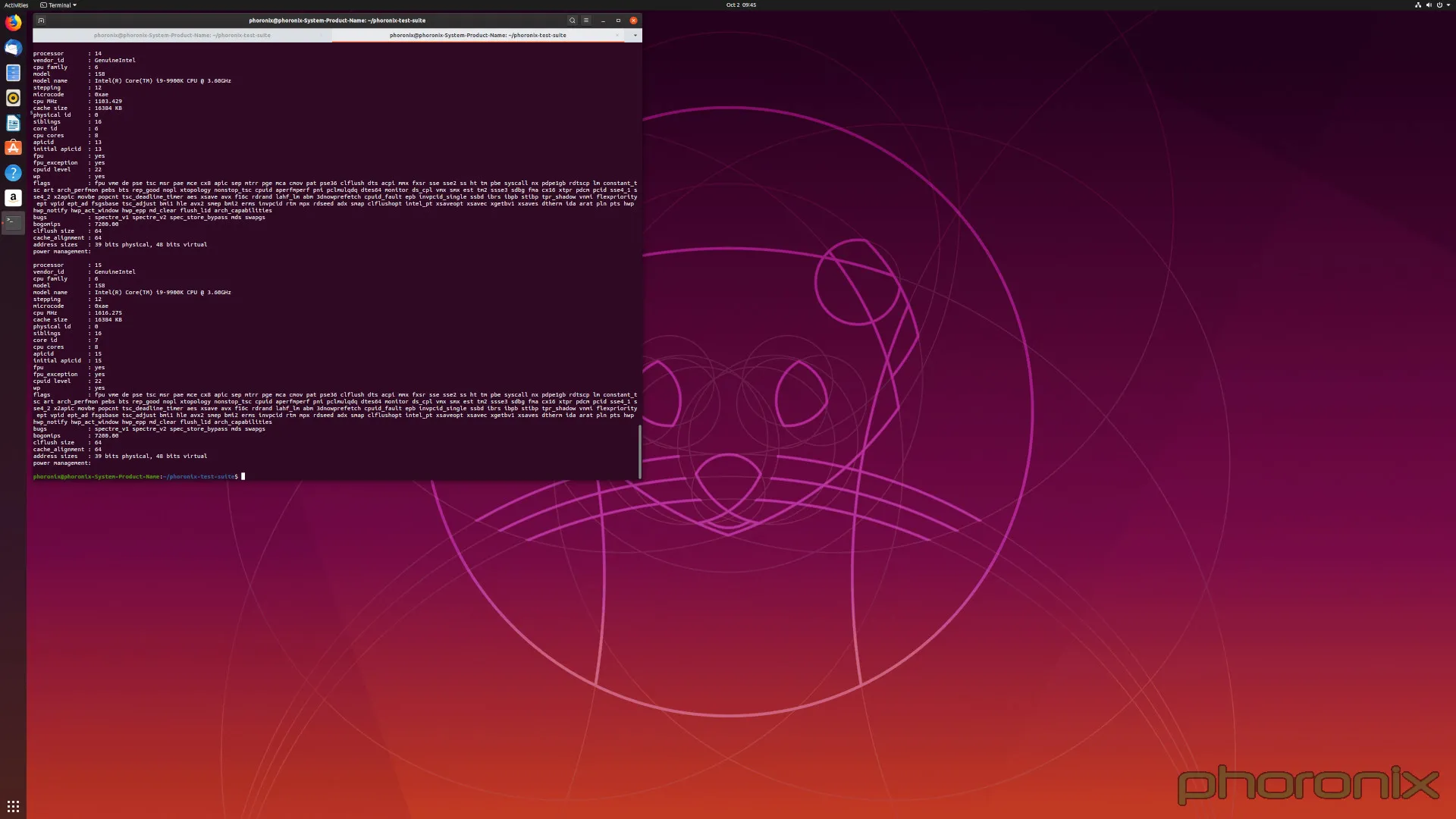Open a new terminal tab
This screenshot has height=819, width=1456.
(42, 20)
